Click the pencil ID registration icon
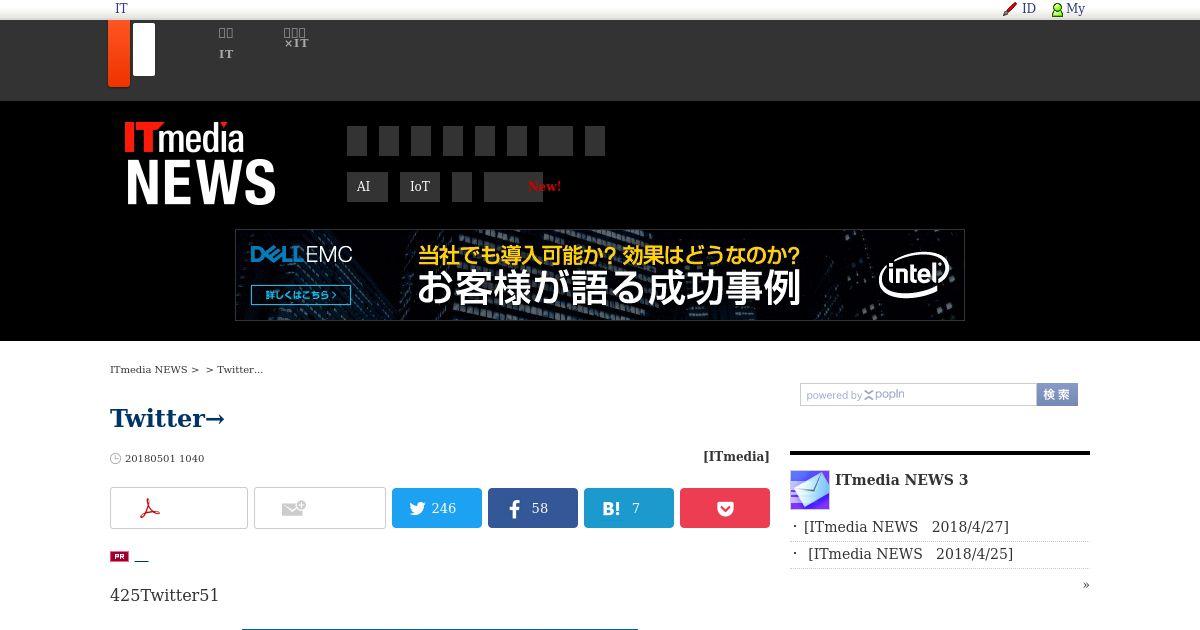 1010,9
